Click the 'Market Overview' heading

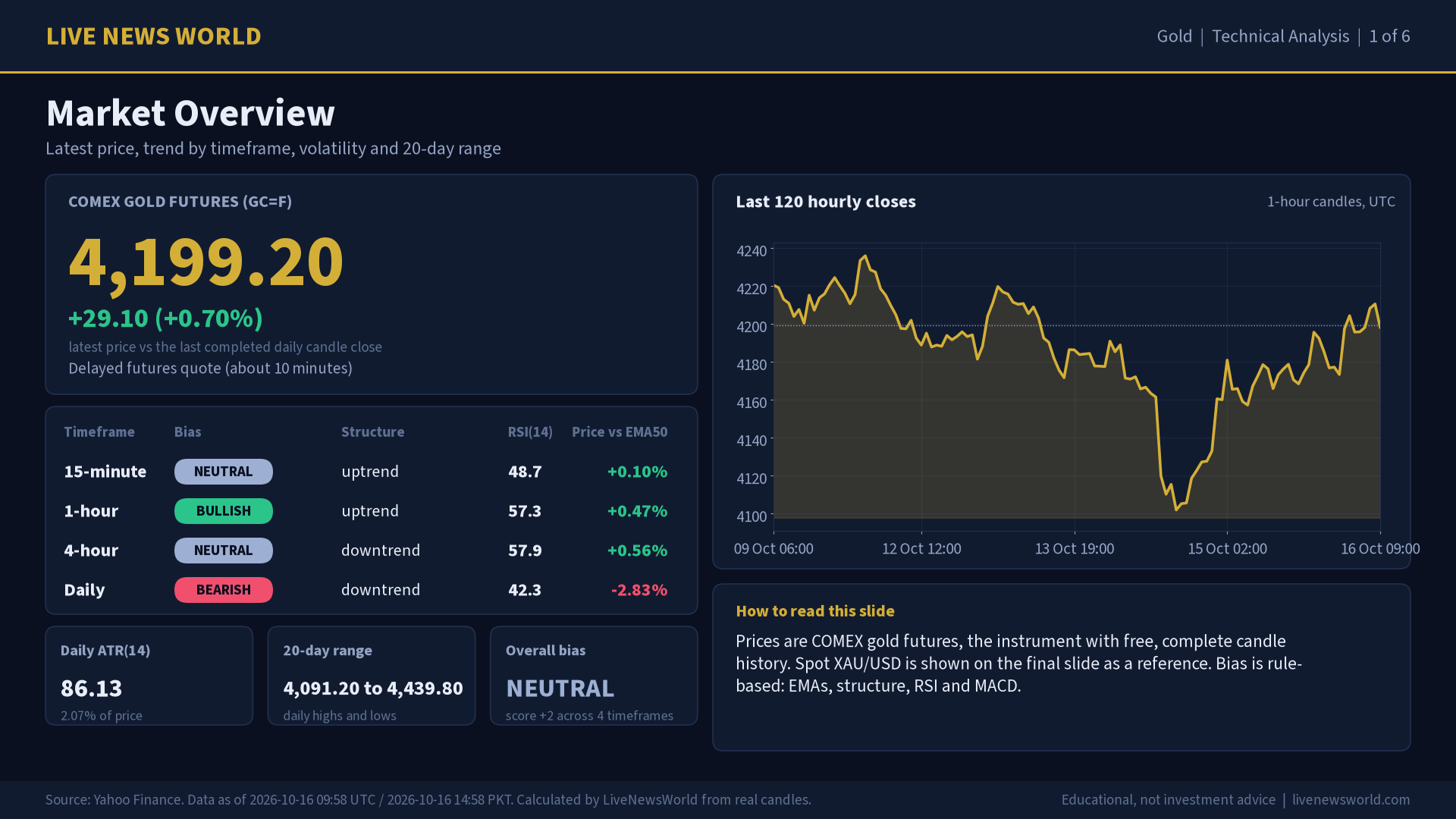(190, 113)
